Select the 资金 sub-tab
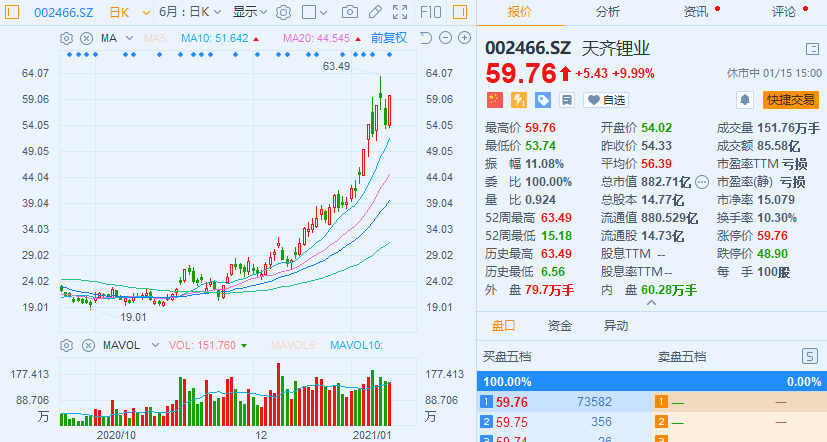 click(560, 325)
